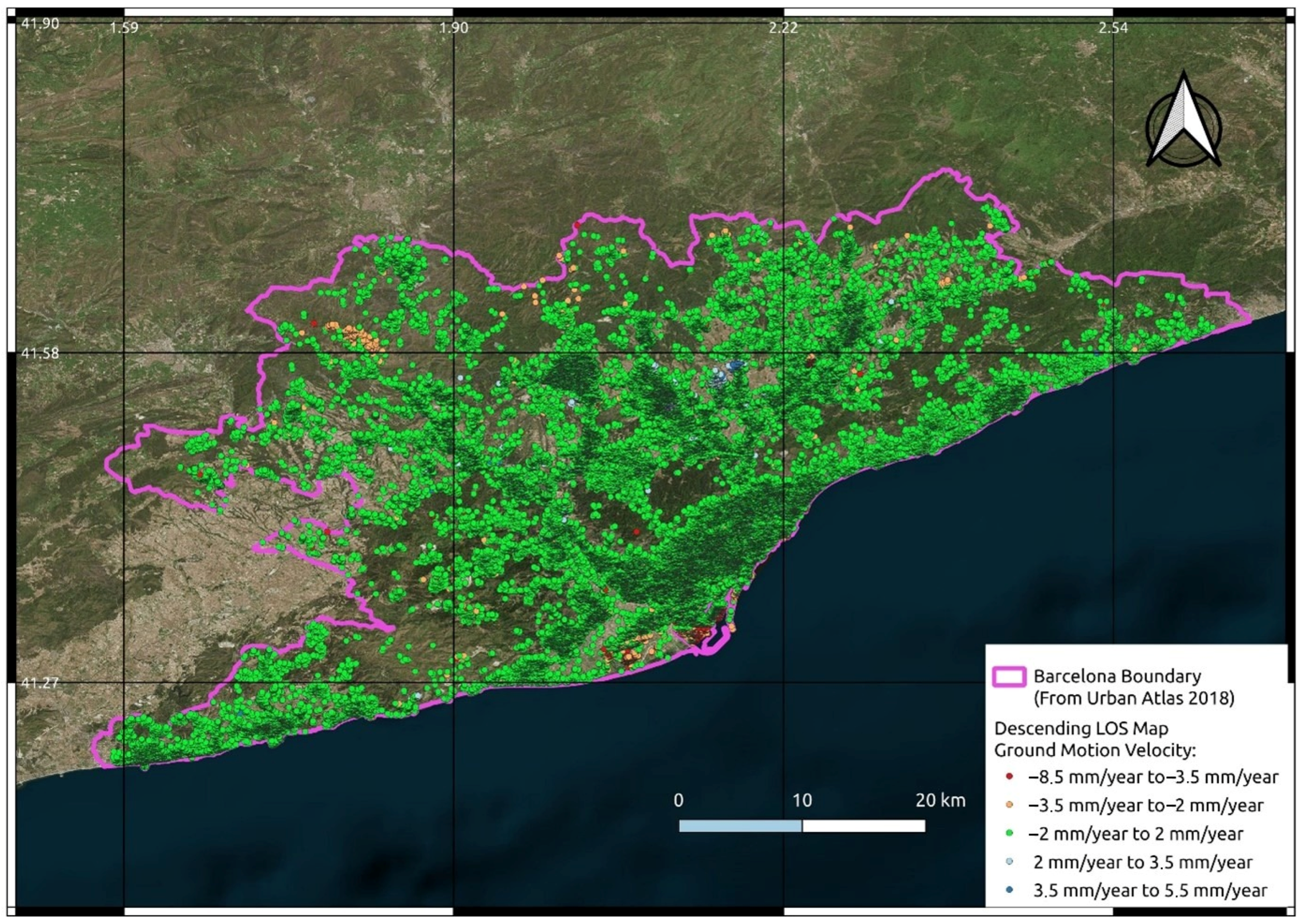Select the dark red −8.5 to −3.5 legend dot
Image resolution: width=1301 pixels, height=924 pixels.
click(x=1010, y=777)
